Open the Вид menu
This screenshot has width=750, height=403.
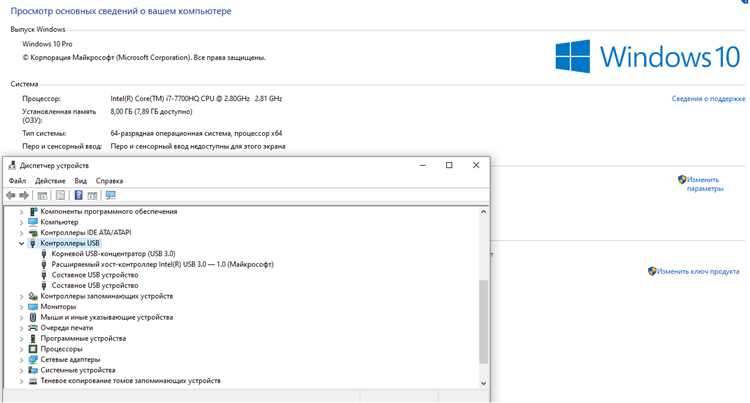[80, 181]
